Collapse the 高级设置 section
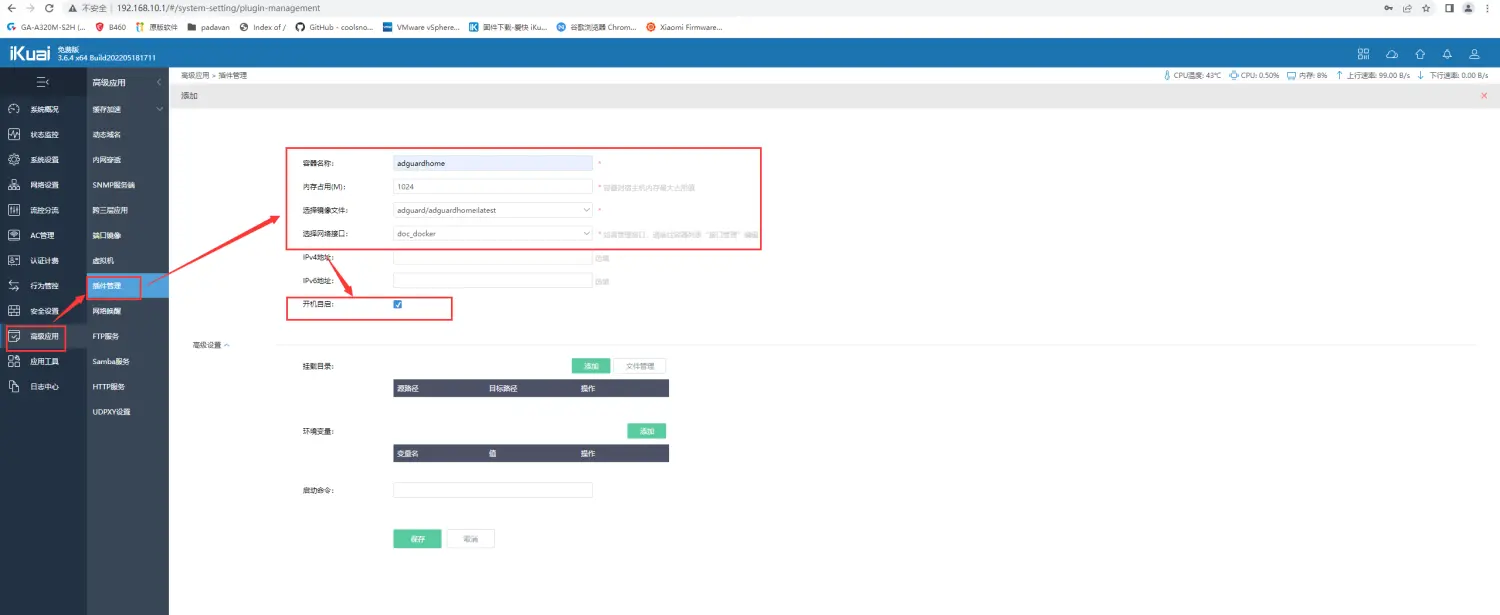 point(211,345)
